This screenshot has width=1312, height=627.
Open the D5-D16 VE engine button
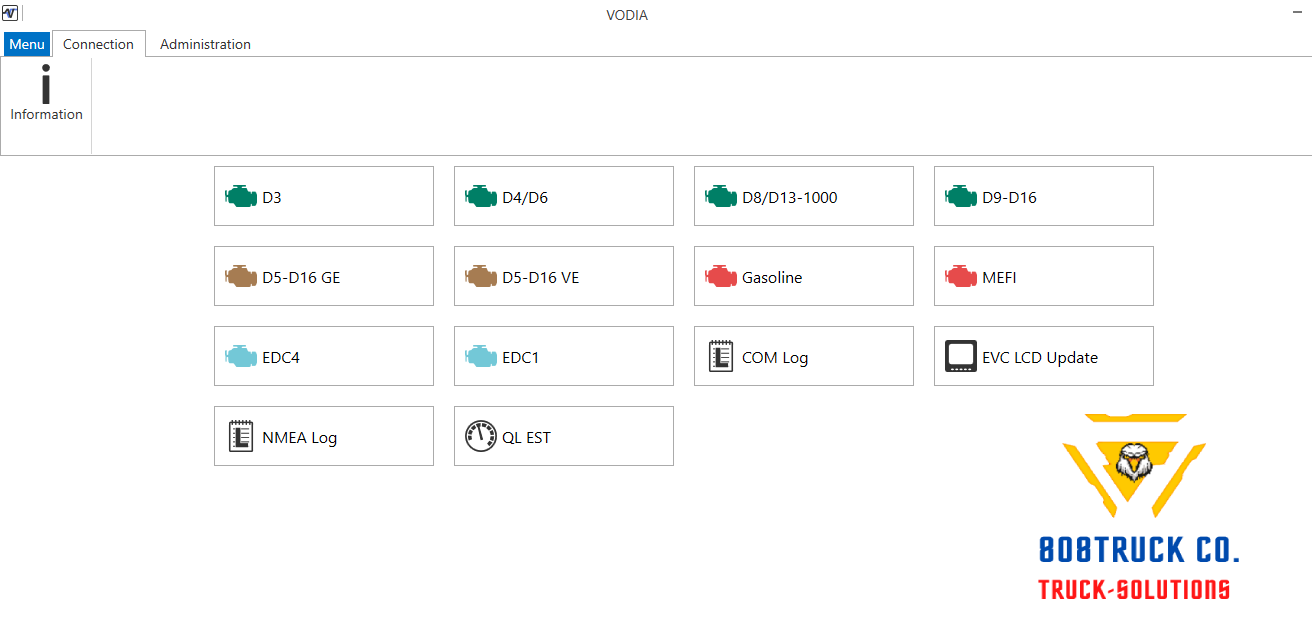pyautogui.click(x=563, y=276)
